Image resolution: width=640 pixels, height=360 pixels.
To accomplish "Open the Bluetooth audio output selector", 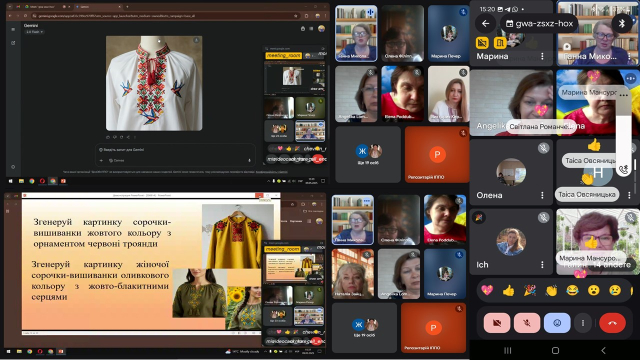I will coord(622,24).
